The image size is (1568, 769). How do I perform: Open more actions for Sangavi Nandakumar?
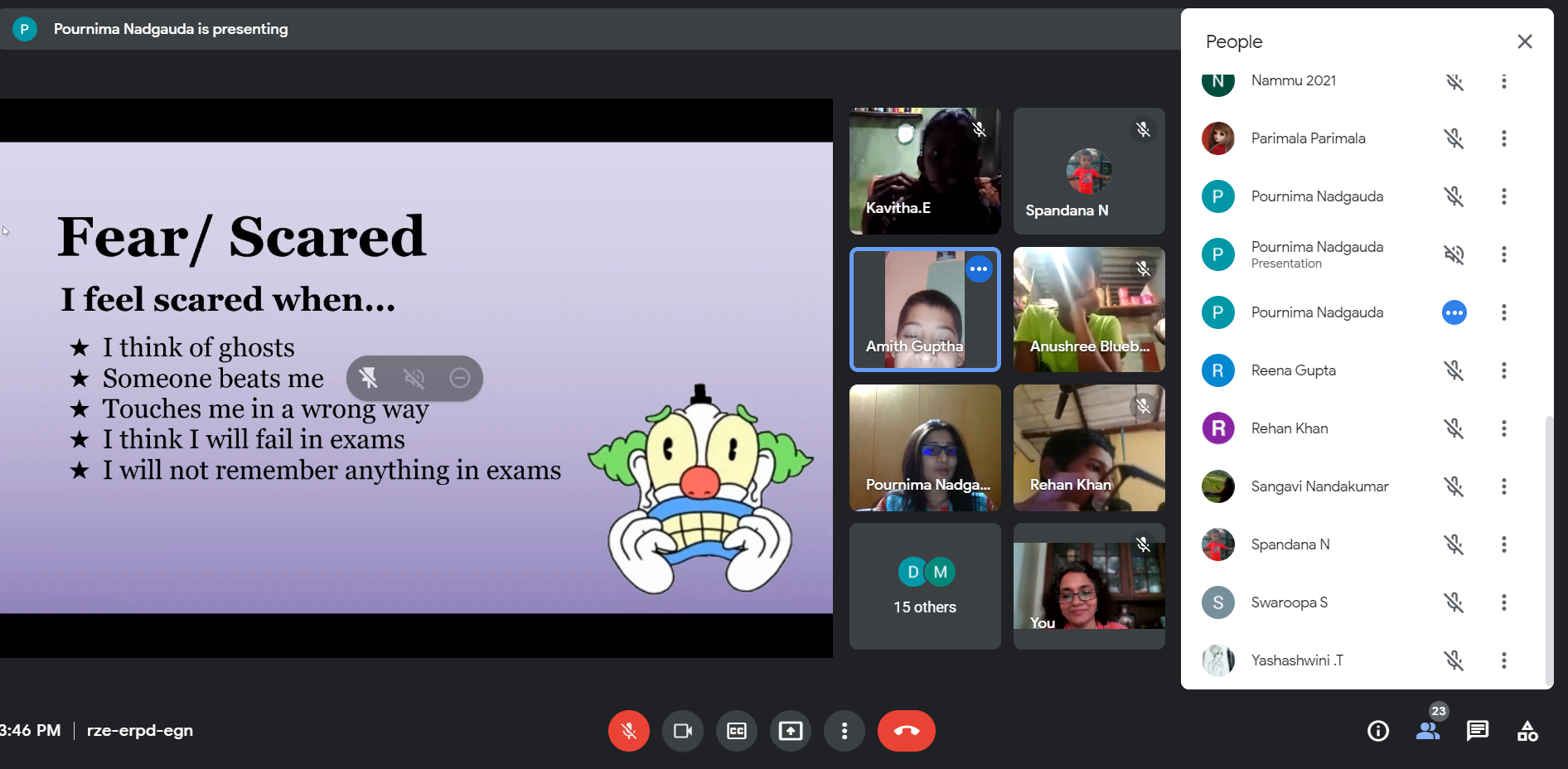pyautogui.click(x=1504, y=486)
